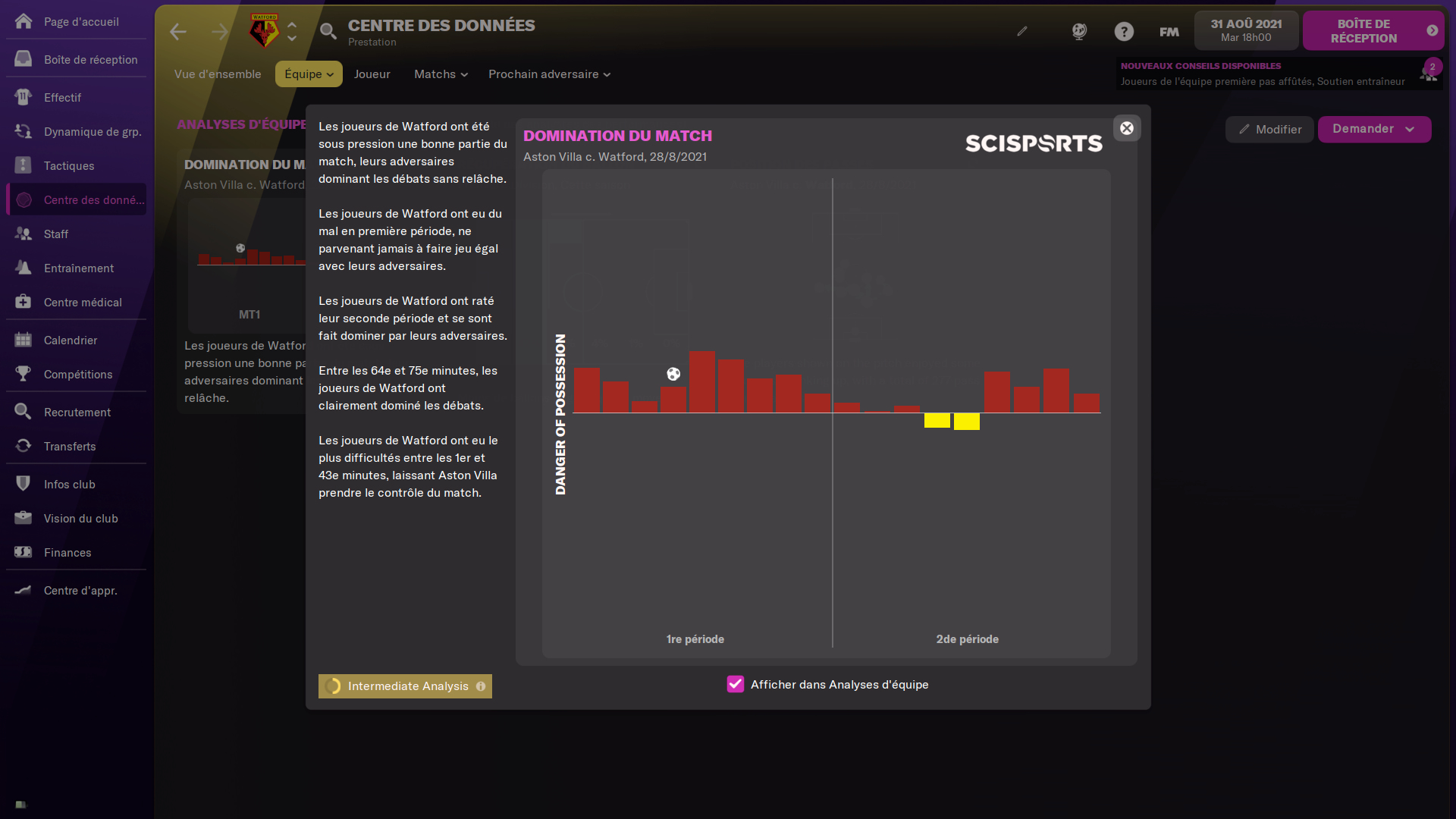Screen dimensions: 1456x819
Task: Open Calendrier section
Action: click(76, 340)
